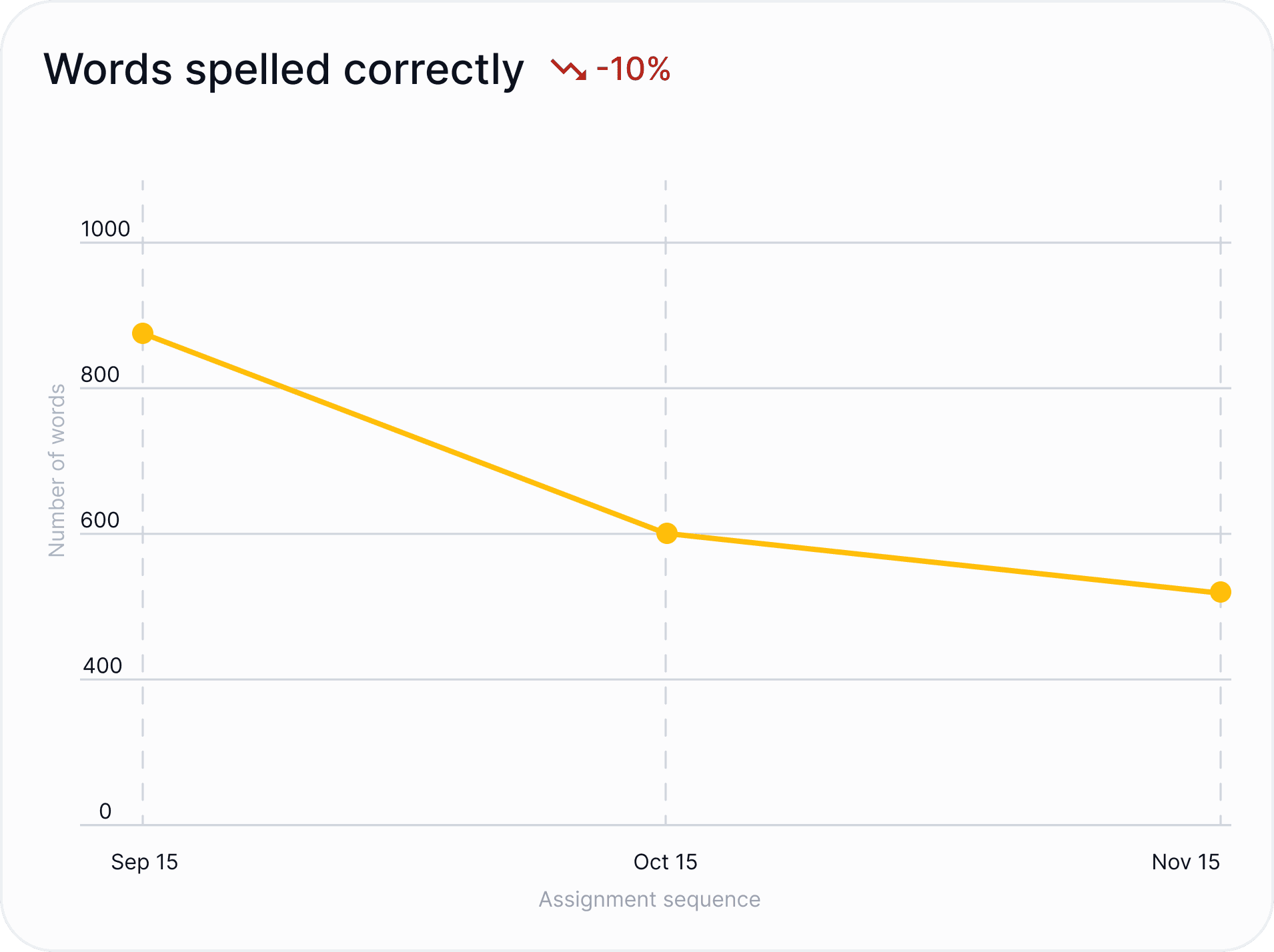Select the Nov 15 data point

click(x=1221, y=592)
